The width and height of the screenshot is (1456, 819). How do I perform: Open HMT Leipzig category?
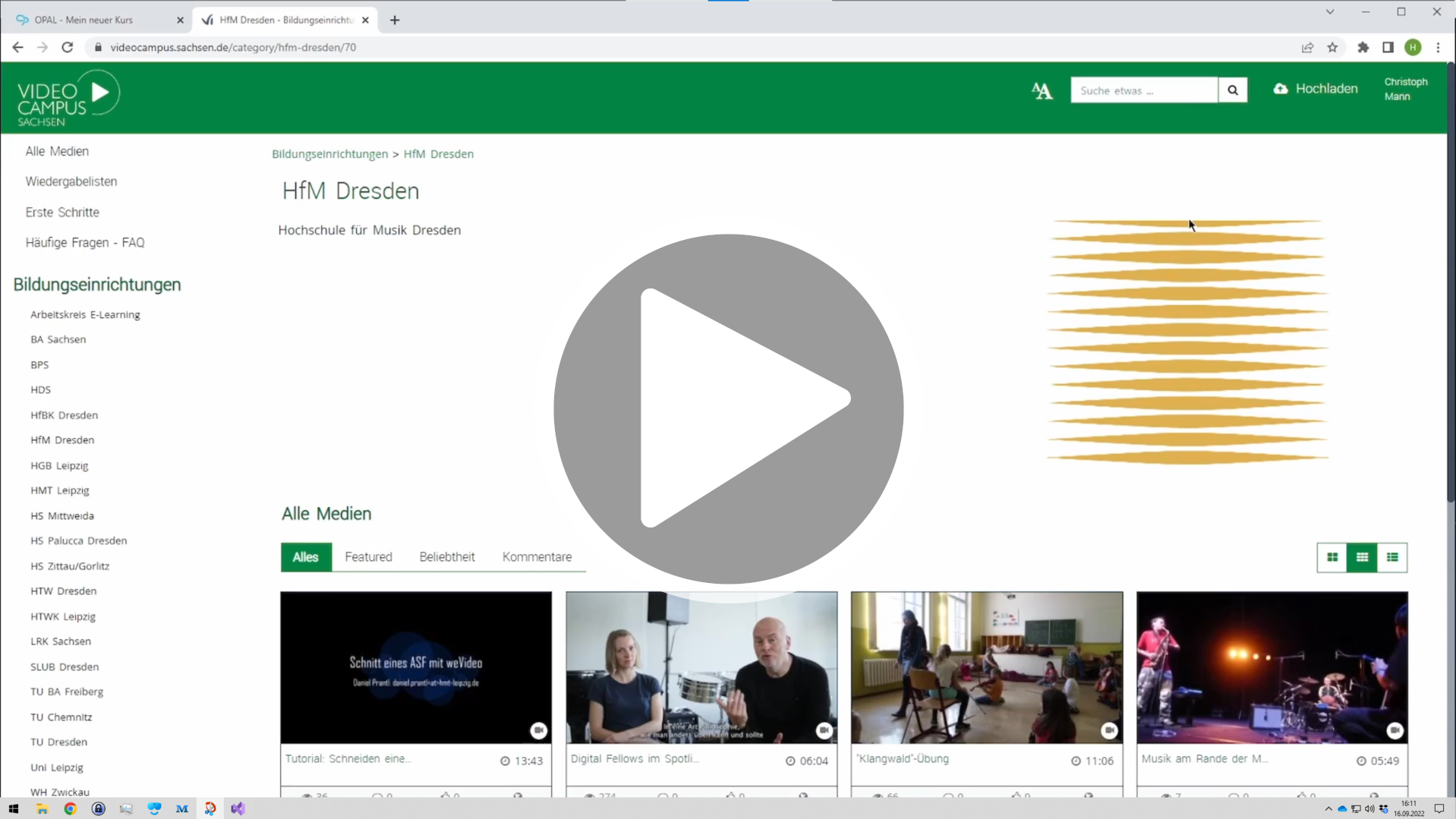coord(60,490)
